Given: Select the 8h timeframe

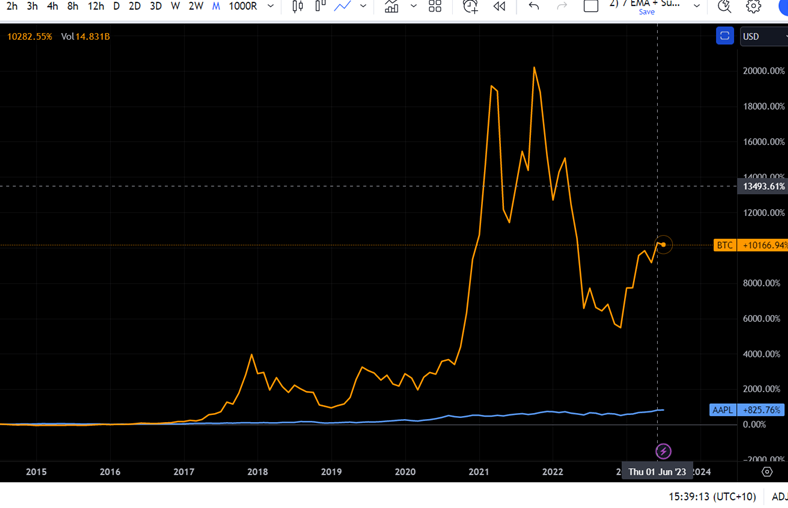Looking at the screenshot, I should 73,7.
